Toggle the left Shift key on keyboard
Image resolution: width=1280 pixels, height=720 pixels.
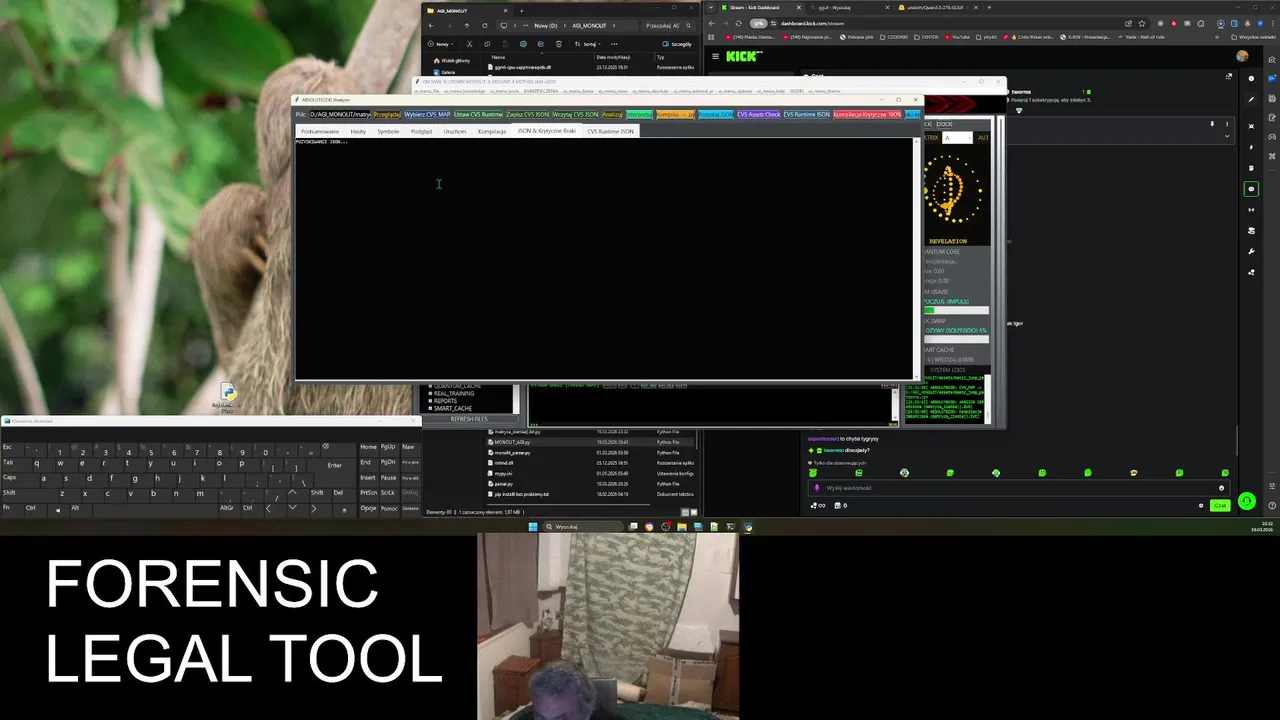[x=30, y=497]
